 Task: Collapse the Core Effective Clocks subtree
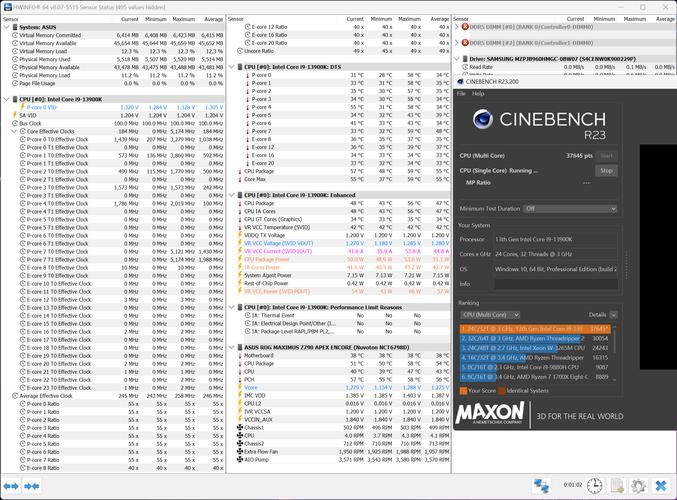(x=14, y=131)
